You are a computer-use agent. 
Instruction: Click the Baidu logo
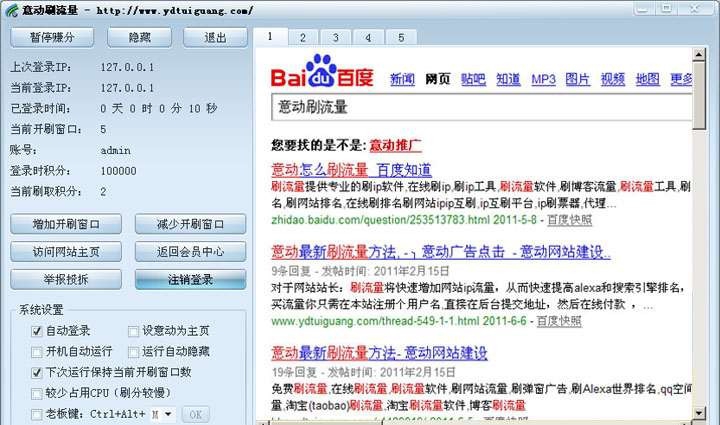point(322,71)
